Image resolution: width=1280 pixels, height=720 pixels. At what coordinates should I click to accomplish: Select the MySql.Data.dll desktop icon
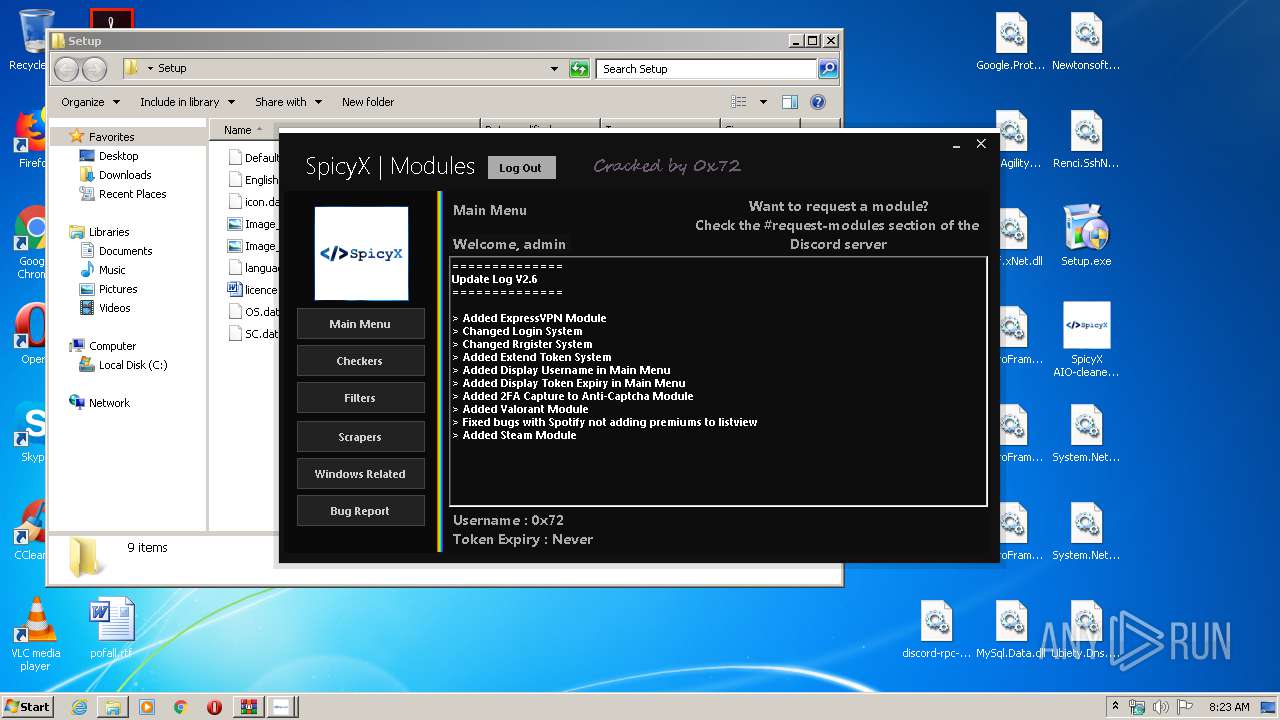tap(1011, 630)
